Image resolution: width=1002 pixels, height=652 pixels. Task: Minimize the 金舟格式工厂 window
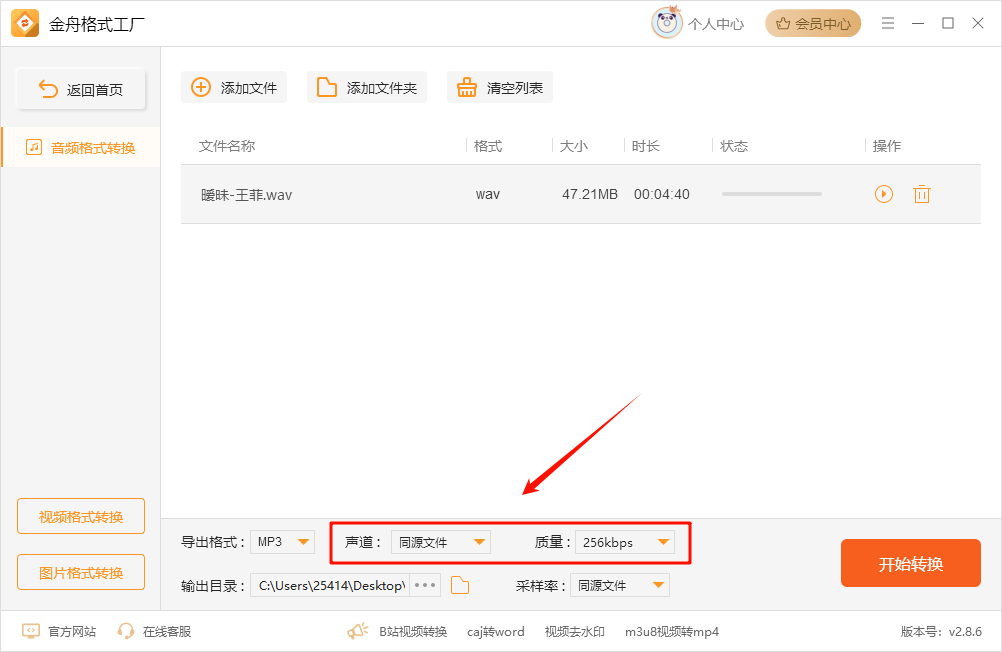coord(918,23)
